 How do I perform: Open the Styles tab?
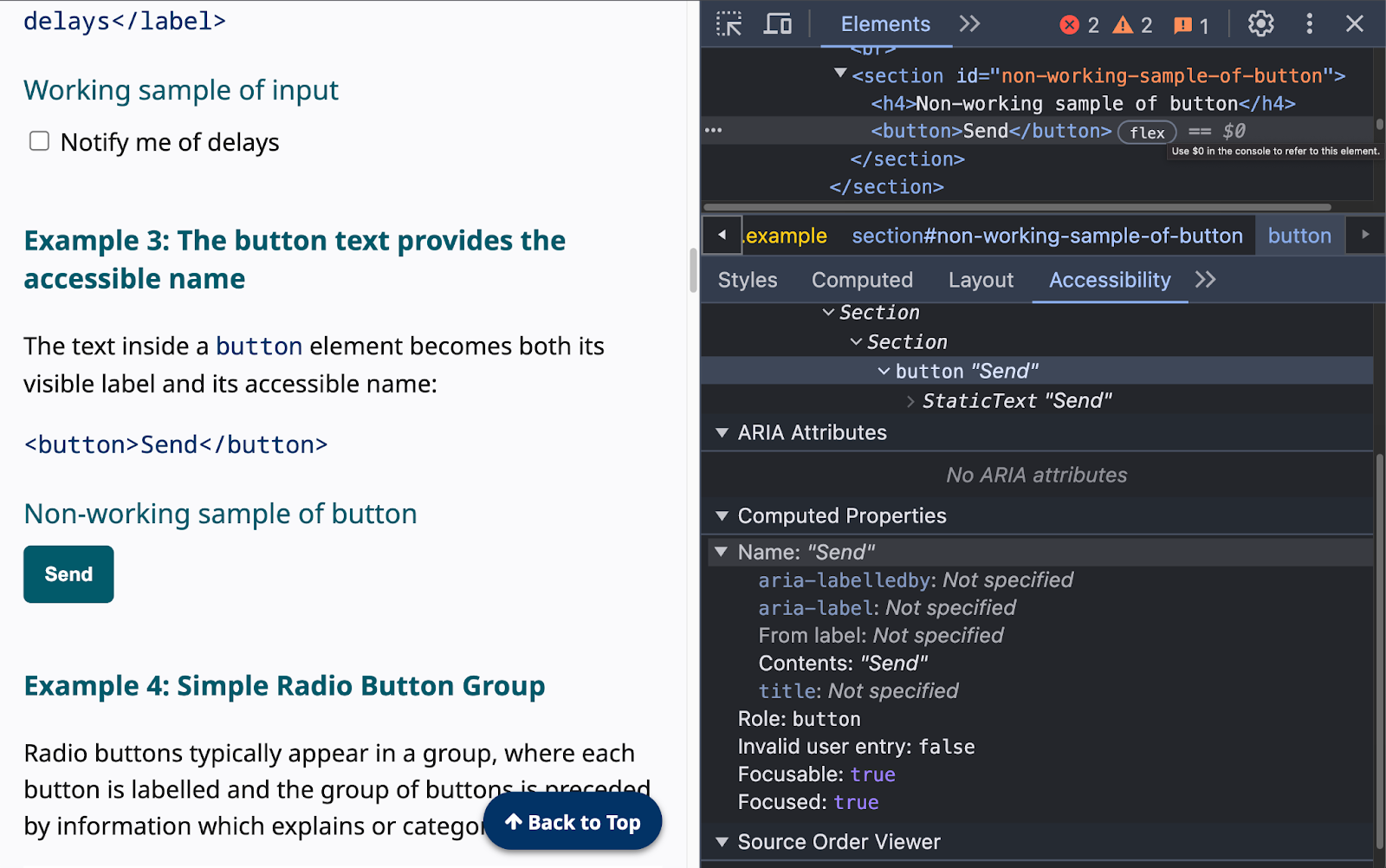pyautogui.click(x=747, y=280)
